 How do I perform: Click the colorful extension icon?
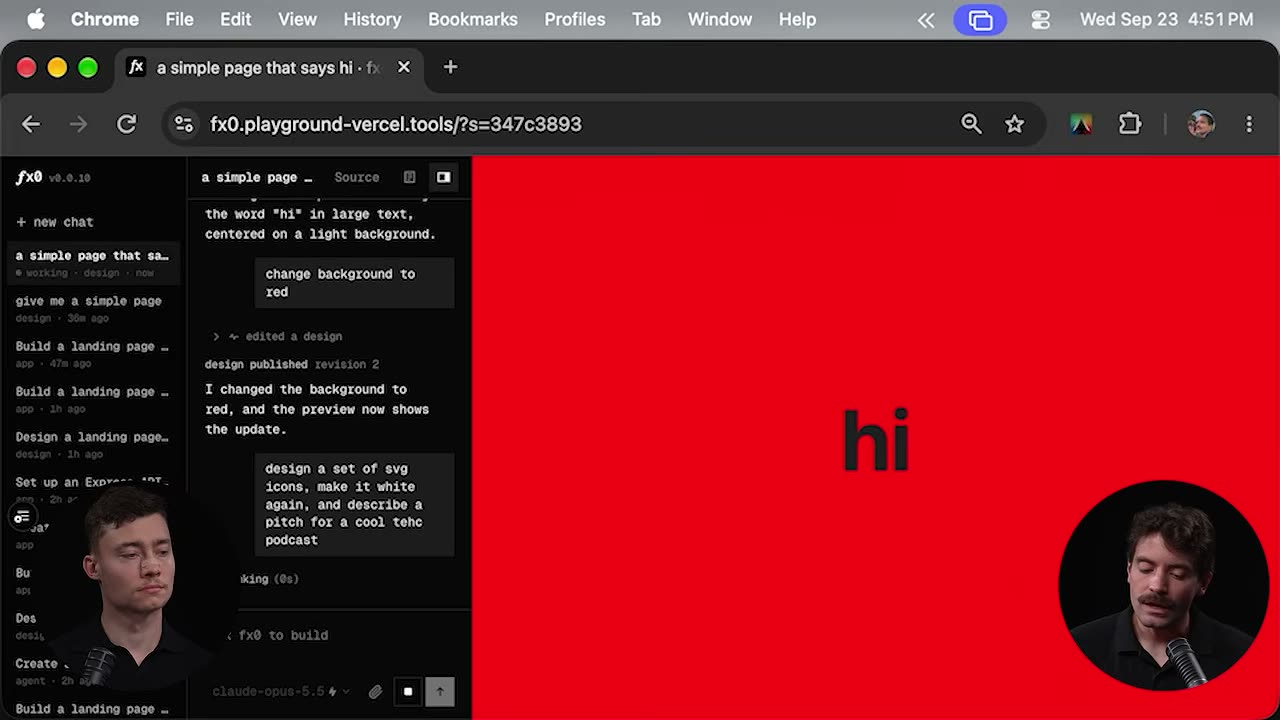click(1081, 124)
